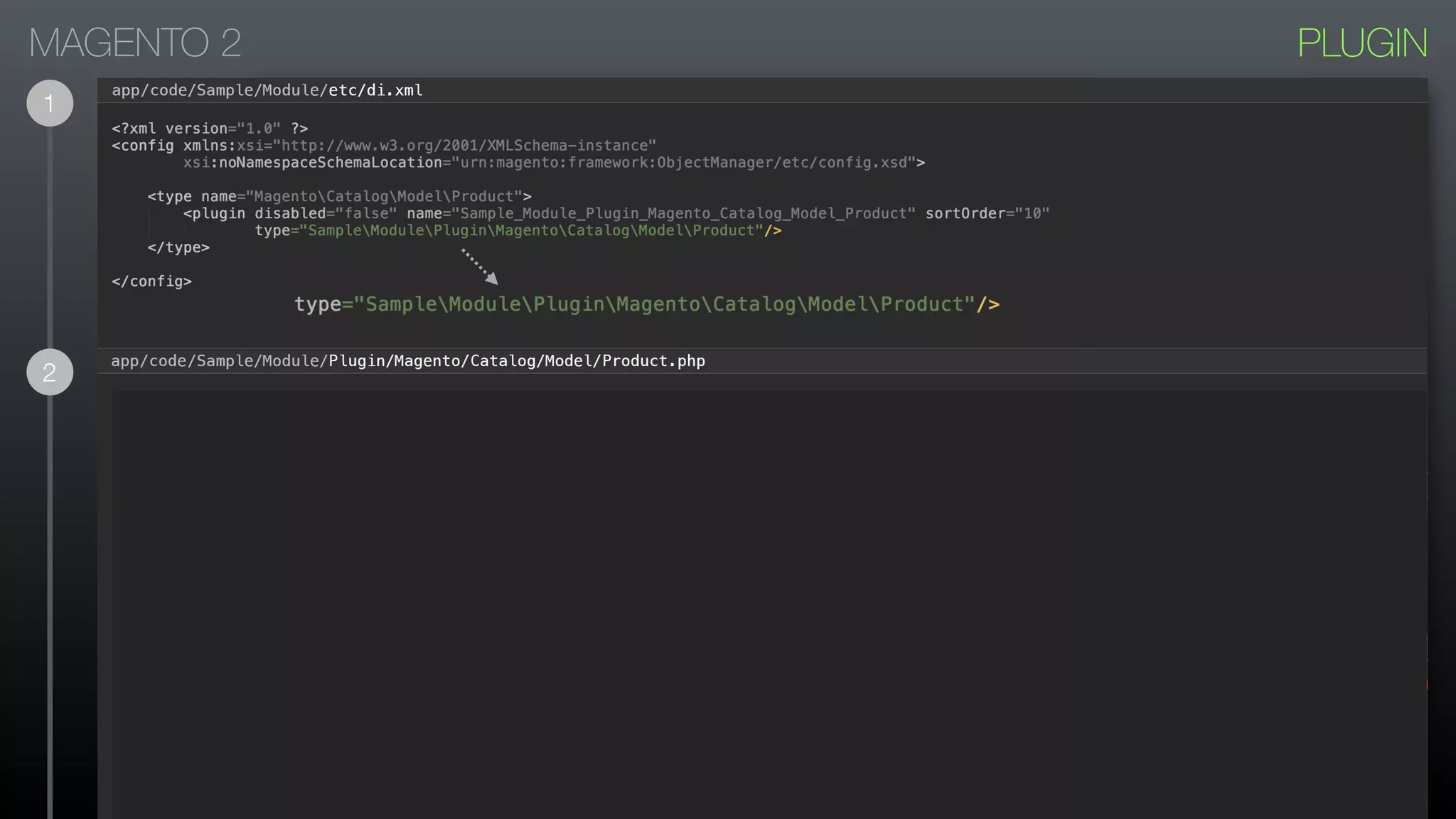1456x819 pixels.
Task: Click the closing '</config>' tag
Action: pos(151,282)
